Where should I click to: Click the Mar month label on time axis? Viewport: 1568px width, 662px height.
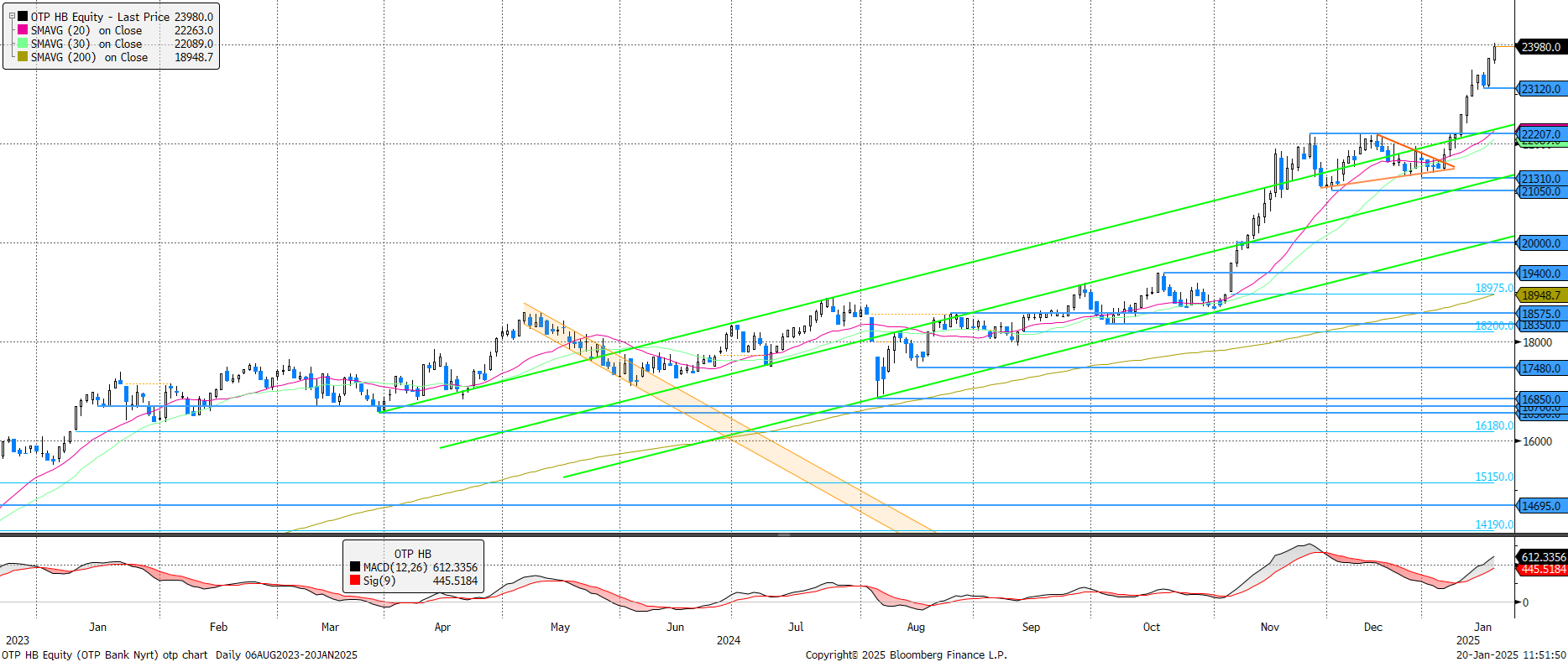pos(330,627)
